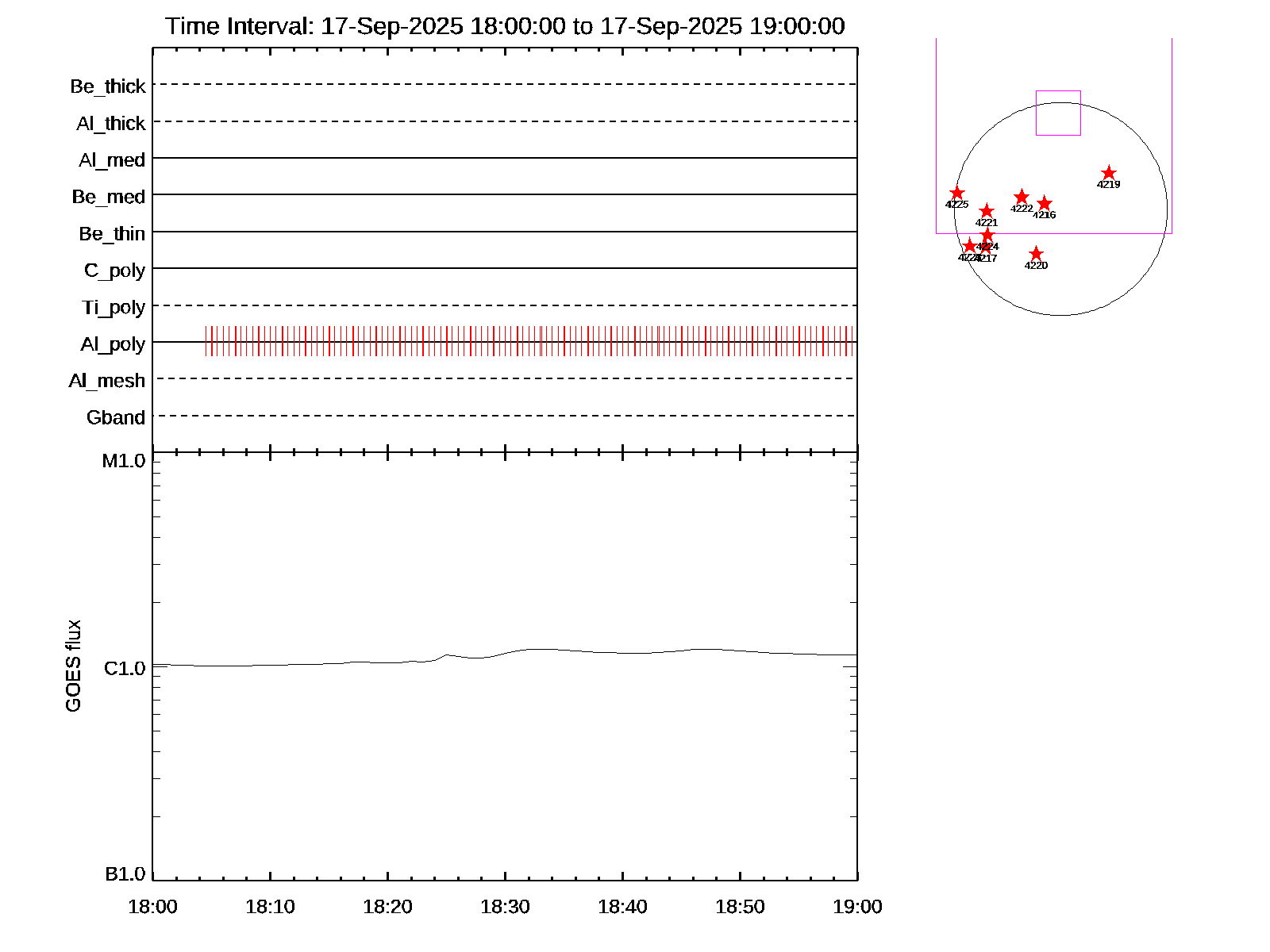Click the GOES flux axis title
Screen dimensions: 1270x952
pos(73,666)
